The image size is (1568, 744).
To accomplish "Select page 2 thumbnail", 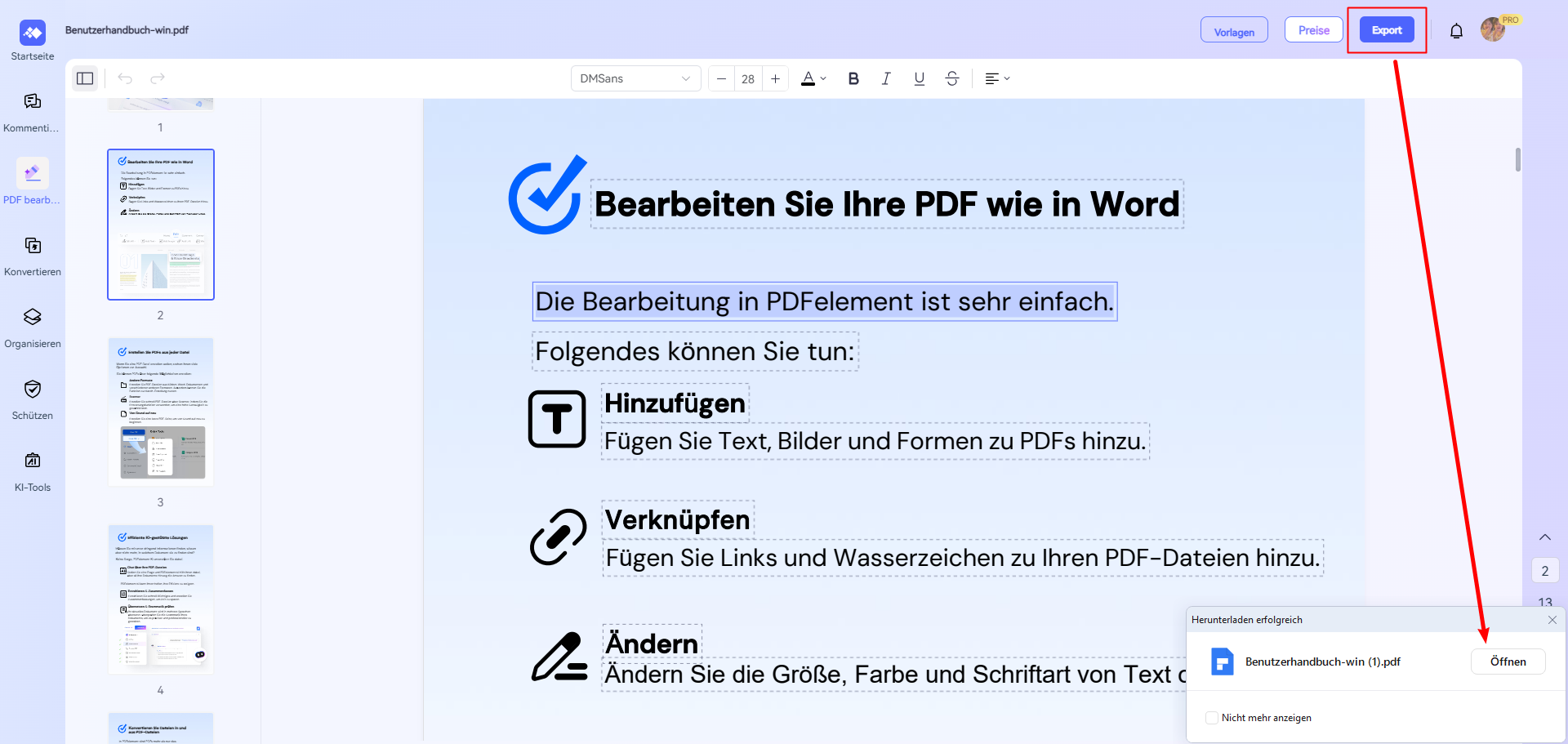I will pos(161,225).
